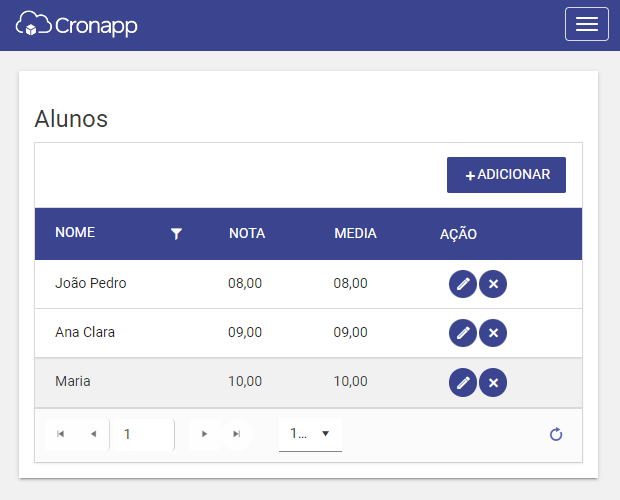Sort by the MEDIA column header
Image resolution: width=620 pixels, height=500 pixels.
(x=355, y=233)
